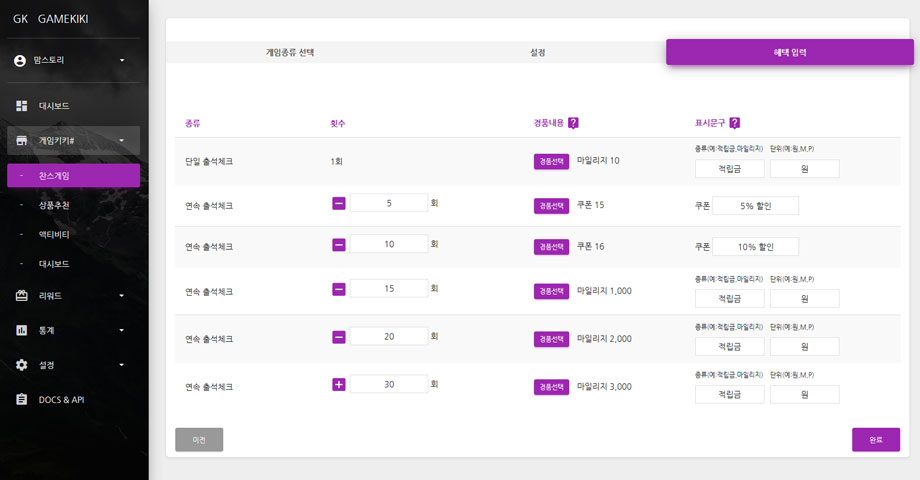Click the Reward gift icon in sidebar

(x=21, y=295)
